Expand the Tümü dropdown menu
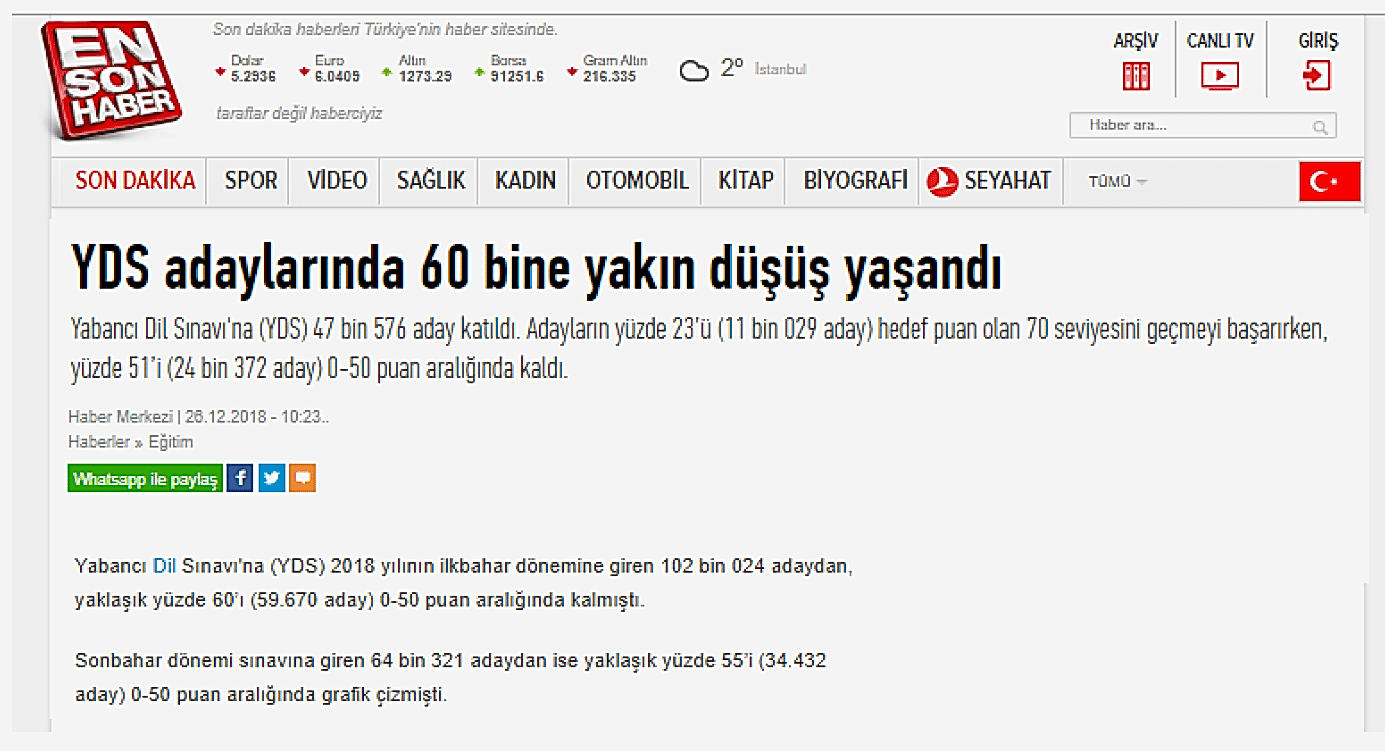Image resolution: width=1385 pixels, height=751 pixels. click(x=1117, y=181)
